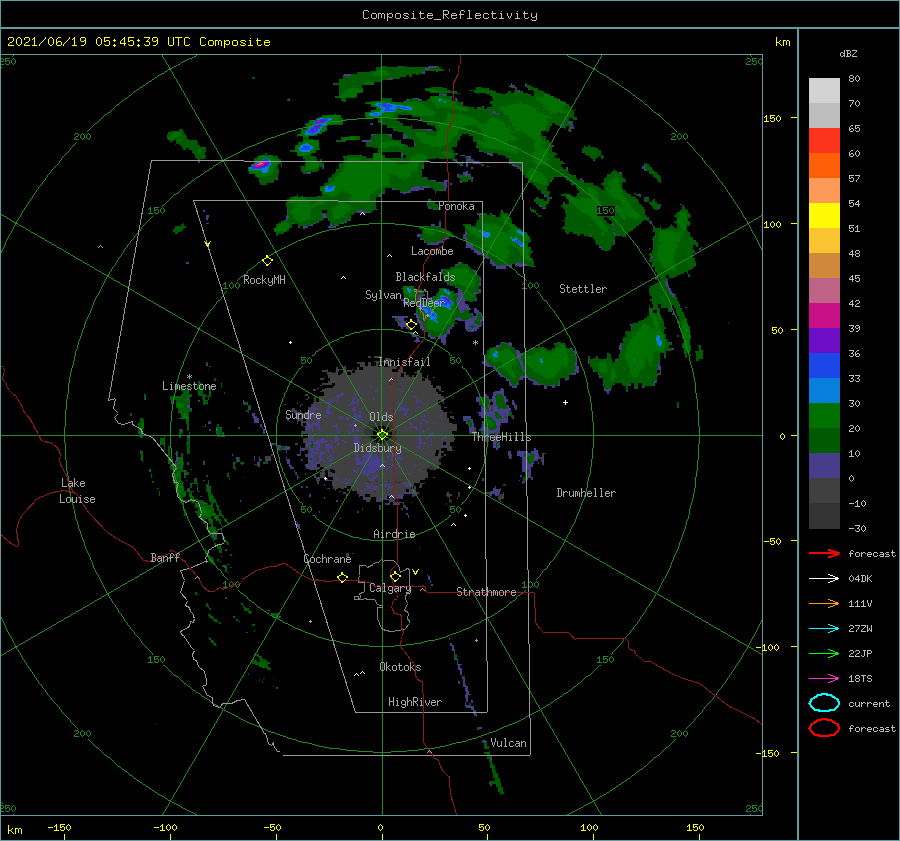The height and width of the screenshot is (841, 900).
Task: Click the red legend swatch below 65
Action: (x=824, y=141)
